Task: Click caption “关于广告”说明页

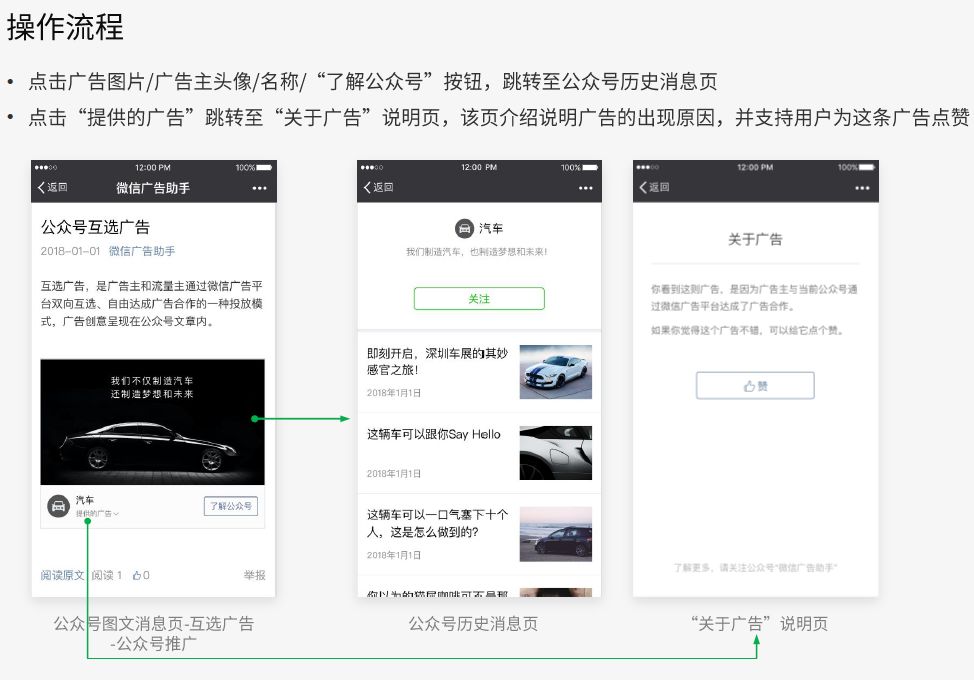Action: point(760,624)
